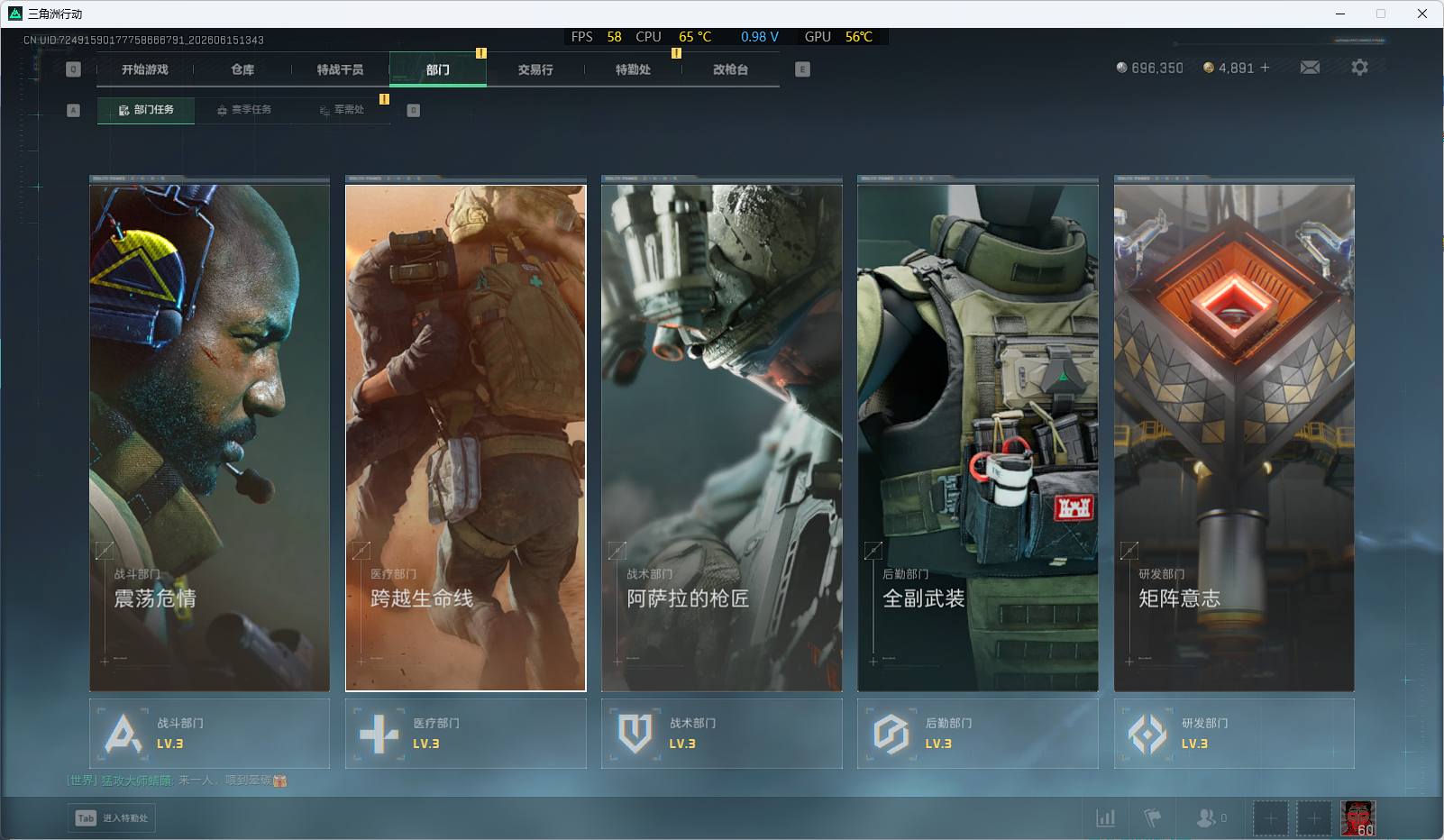Click the 696,350 currency amount
The width and height of the screenshot is (1444, 840).
(1157, 68)
